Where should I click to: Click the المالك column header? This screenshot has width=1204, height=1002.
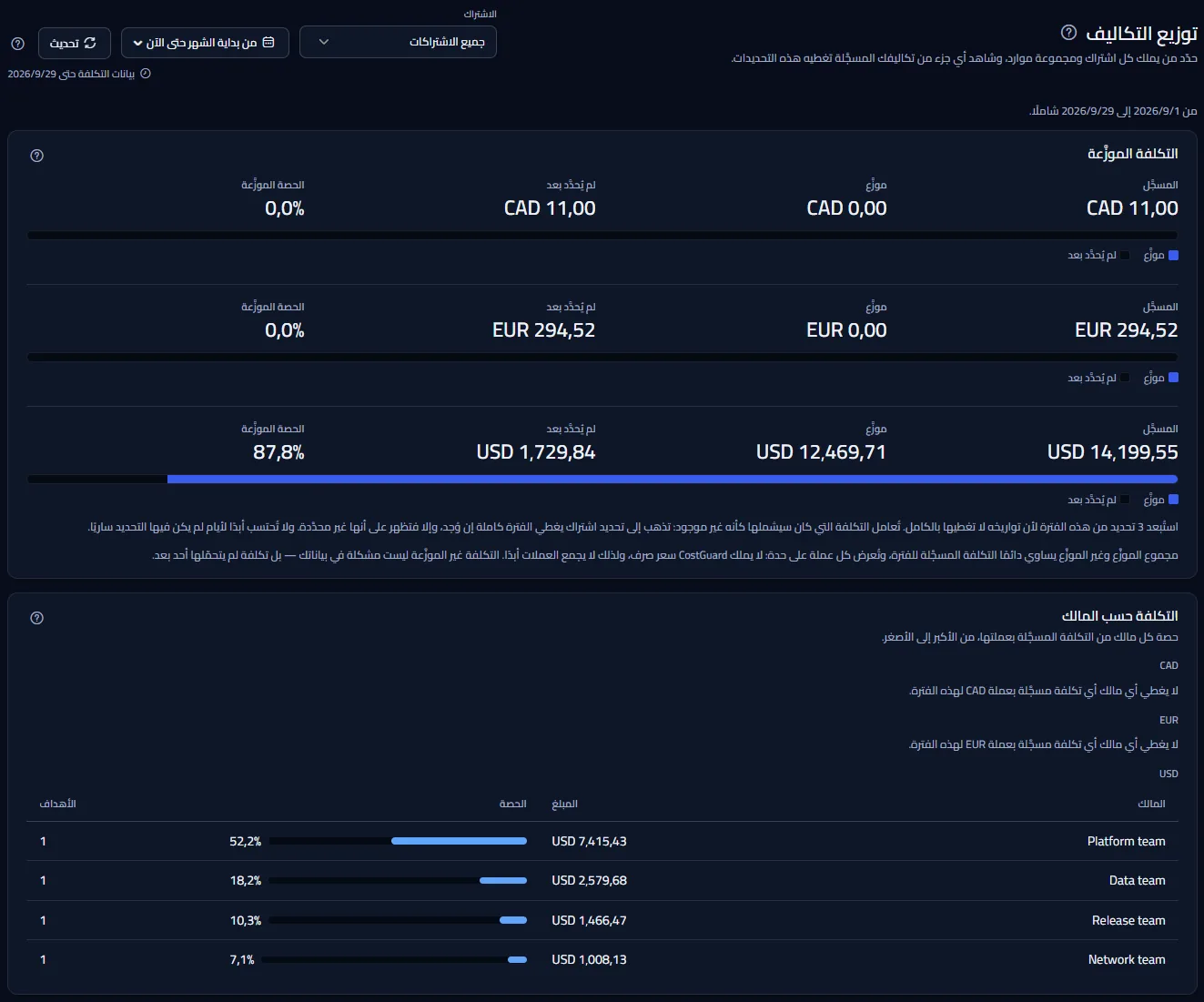(1151, 804)
